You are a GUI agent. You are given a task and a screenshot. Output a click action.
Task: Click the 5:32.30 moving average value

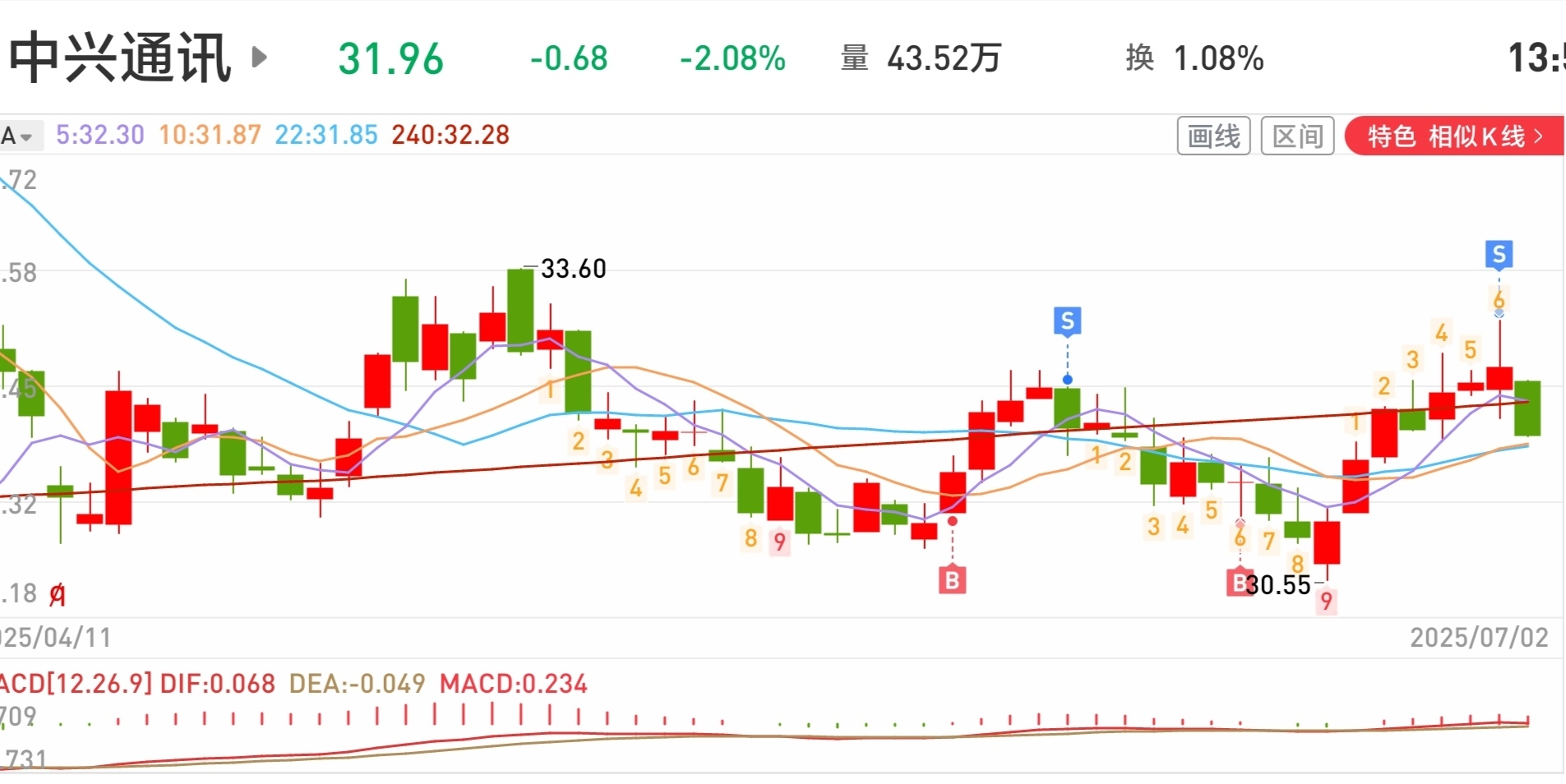point(99,135)
